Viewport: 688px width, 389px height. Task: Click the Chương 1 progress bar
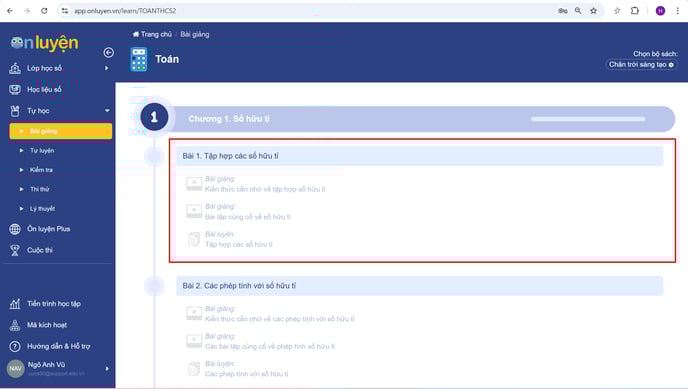click(x=588, y=119)
